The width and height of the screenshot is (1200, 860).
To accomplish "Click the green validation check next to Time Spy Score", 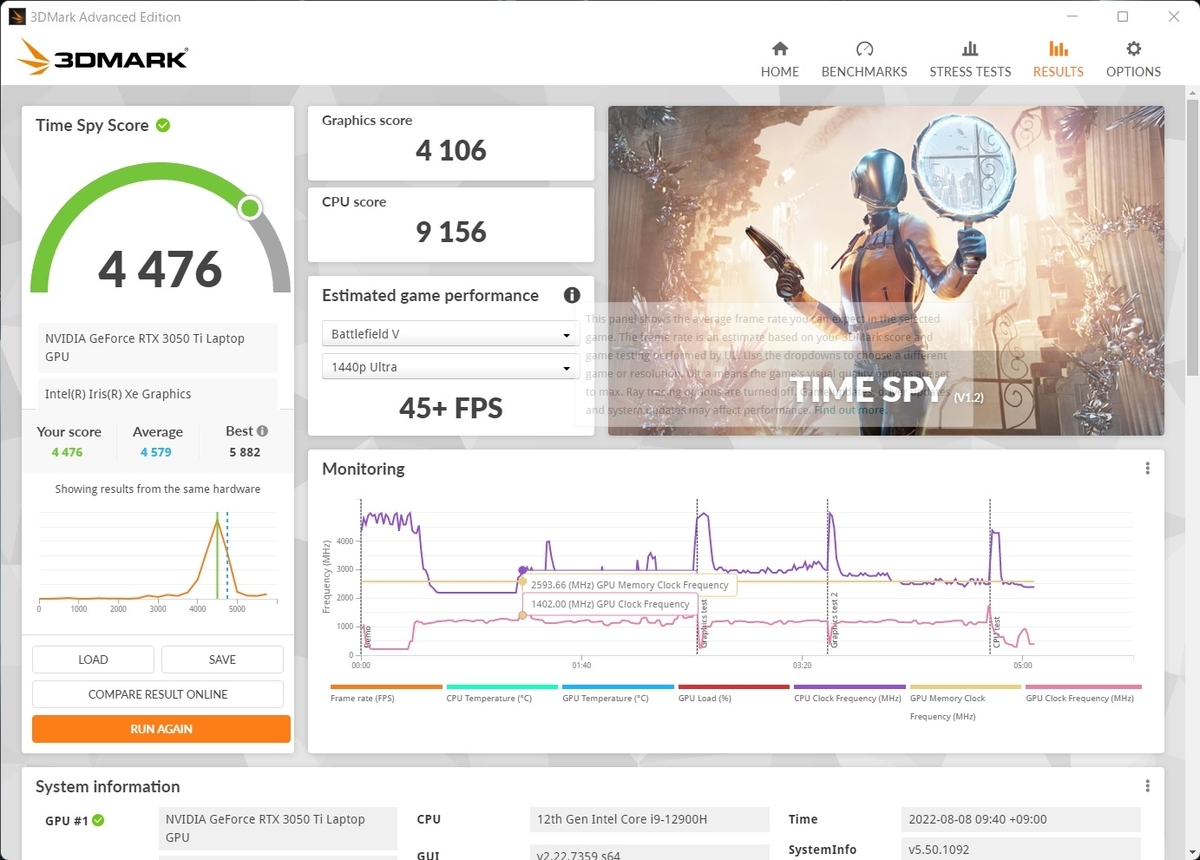I will (163, 125).
